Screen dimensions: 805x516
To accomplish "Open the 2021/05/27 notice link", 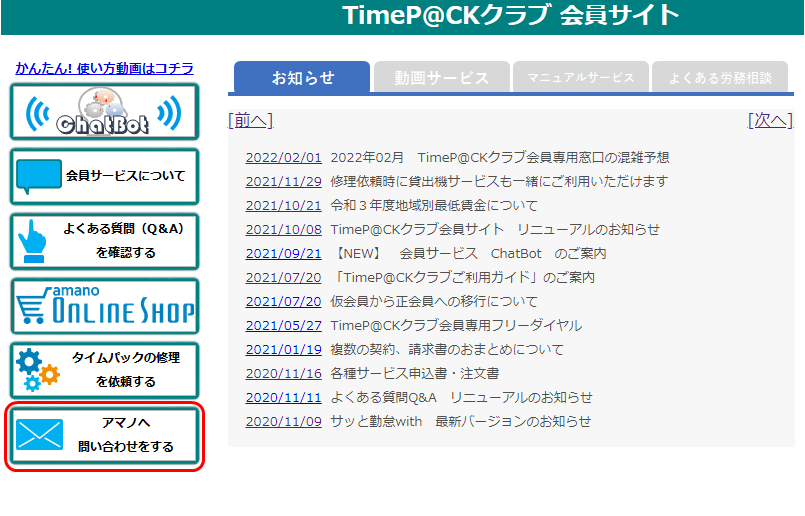I will (283, 326).
